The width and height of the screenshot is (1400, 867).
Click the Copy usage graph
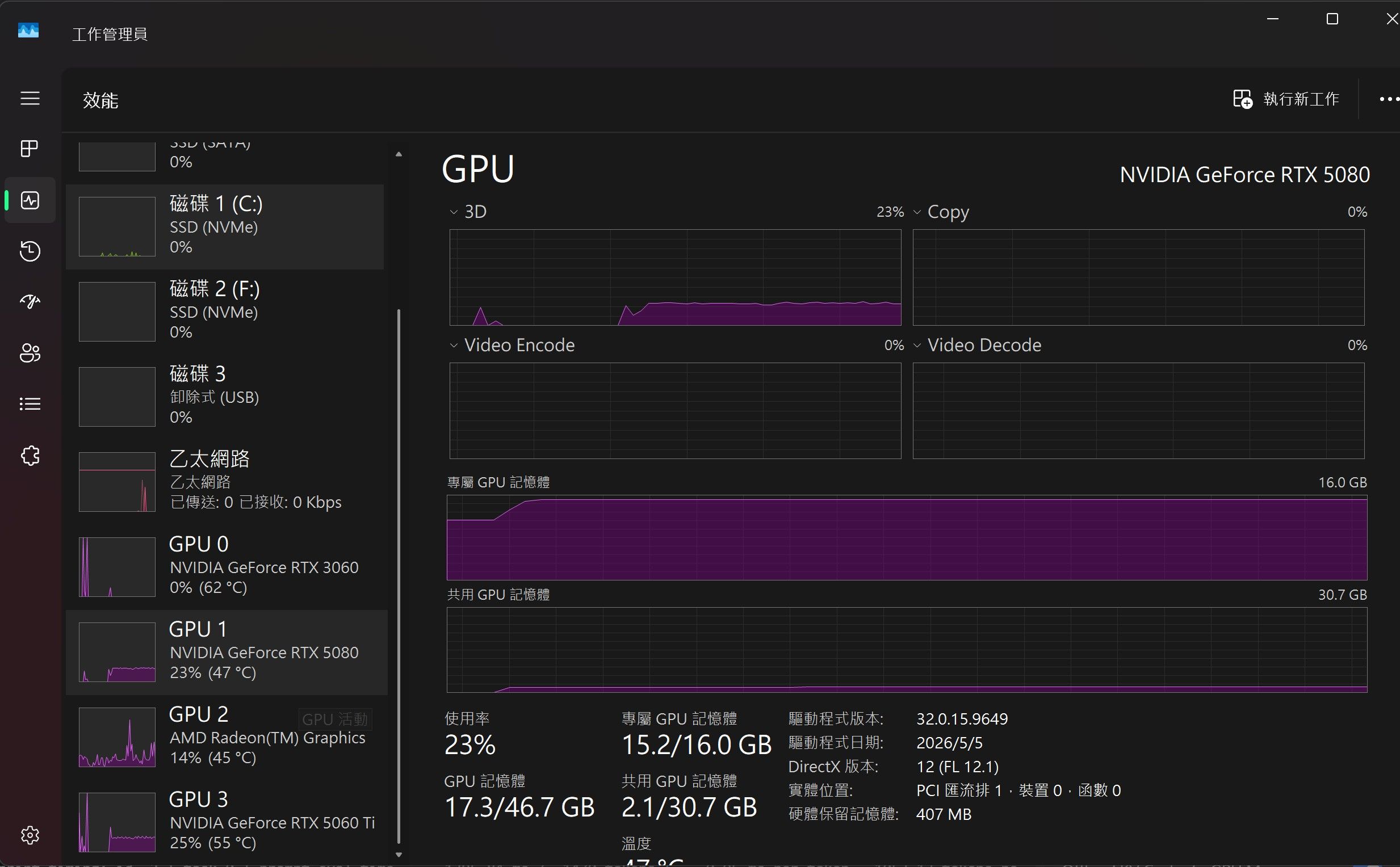(x=1138, y=277)
